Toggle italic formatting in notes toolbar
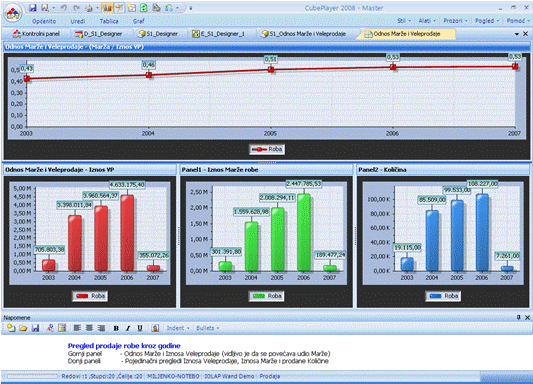Screen dimensions: 533x384 click(x=128, y=328)
